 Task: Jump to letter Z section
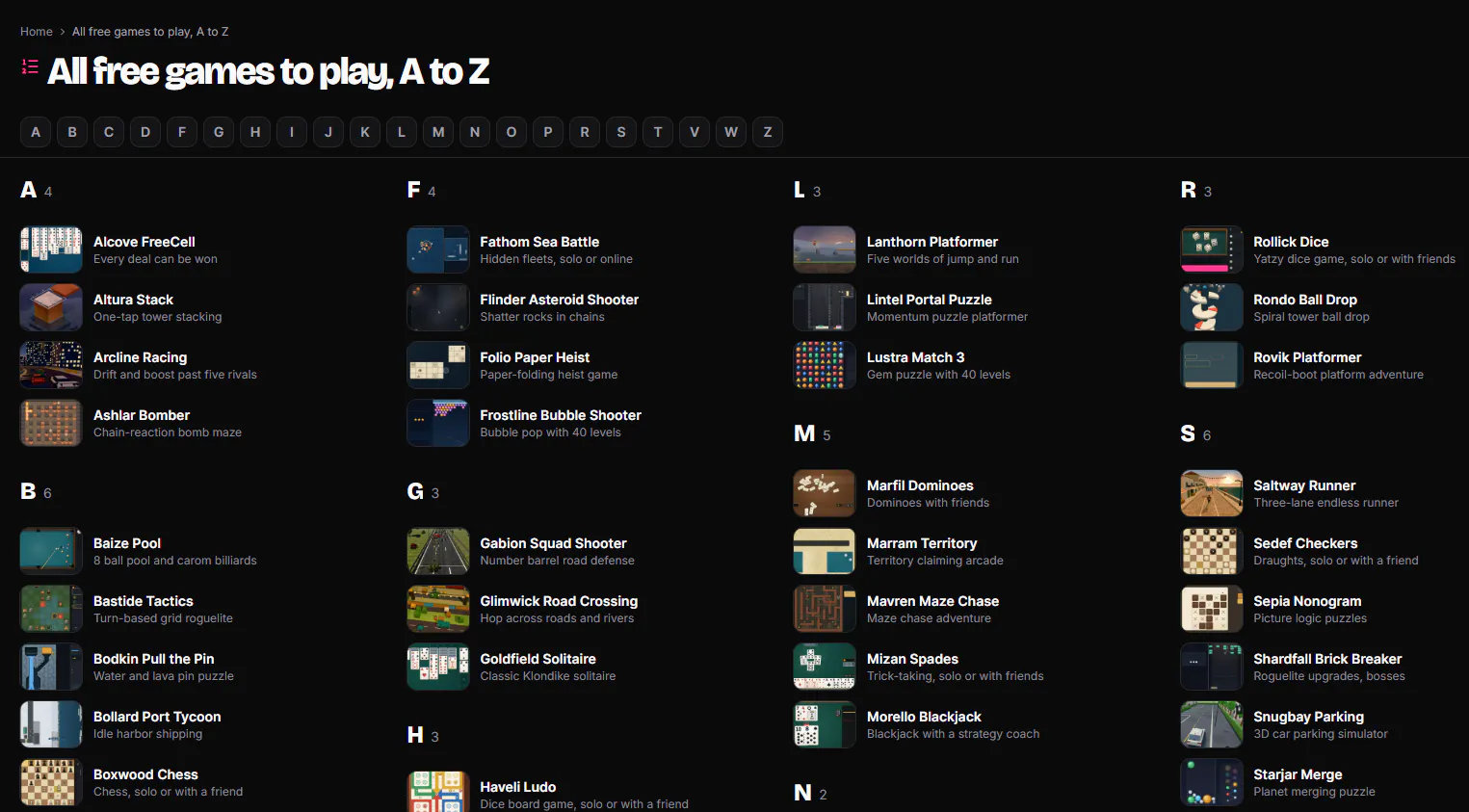click(768, 132)
